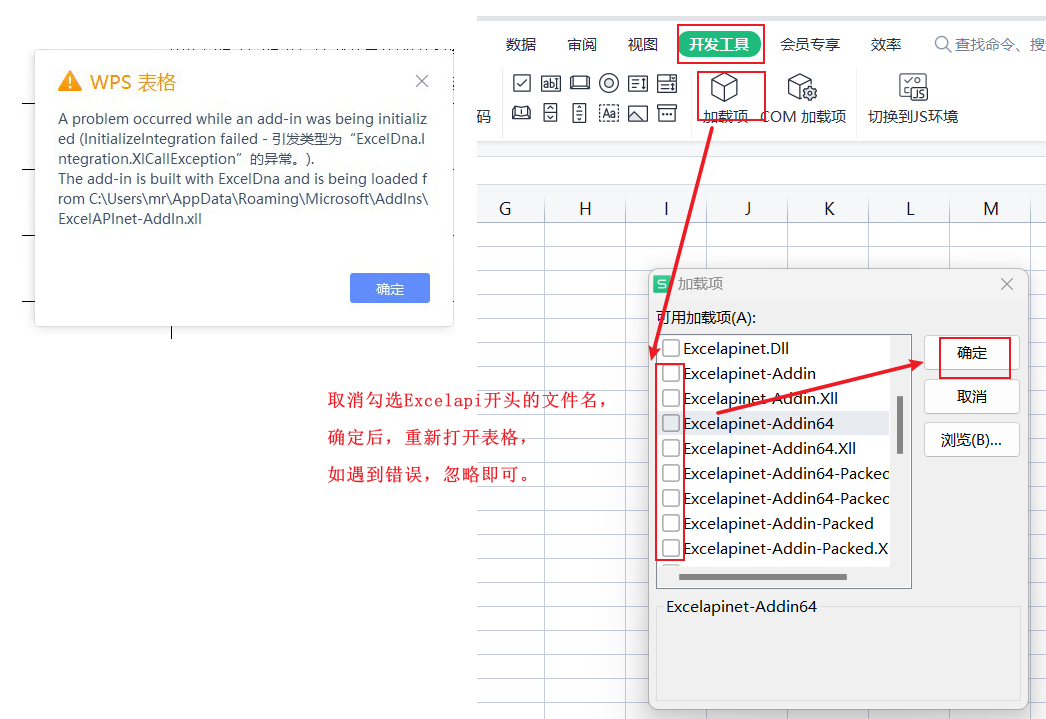Insert a checkbox form control from ribbon

pos(522,83)
